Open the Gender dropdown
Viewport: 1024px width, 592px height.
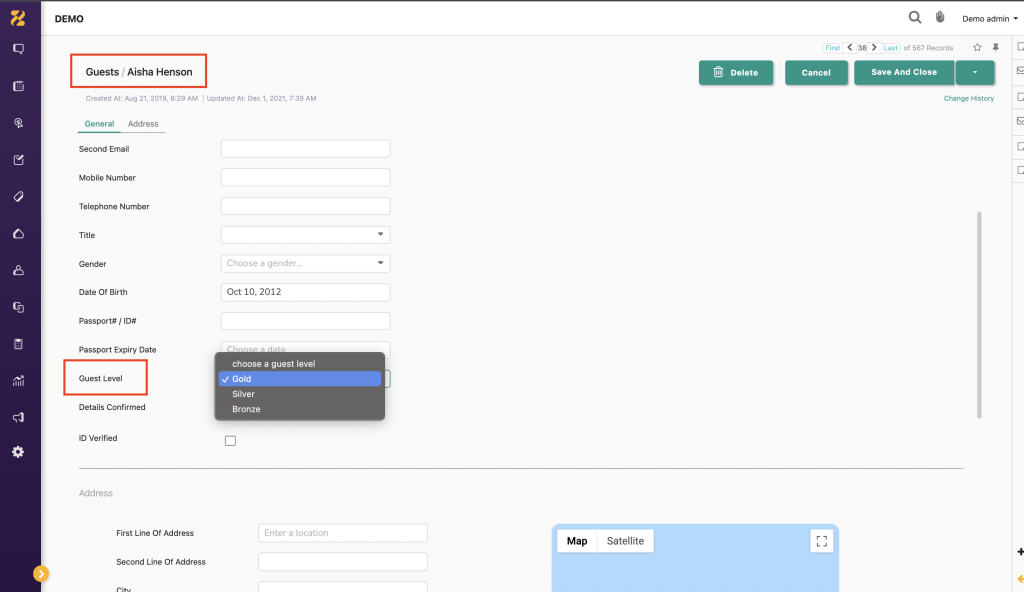tap(306, 263)
